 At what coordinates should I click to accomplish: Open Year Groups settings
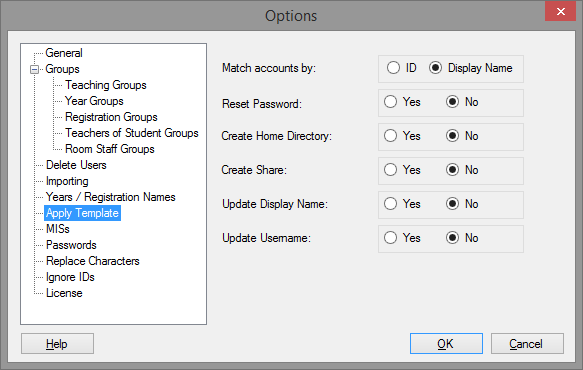pyautogui.click(x=94, y=101)
